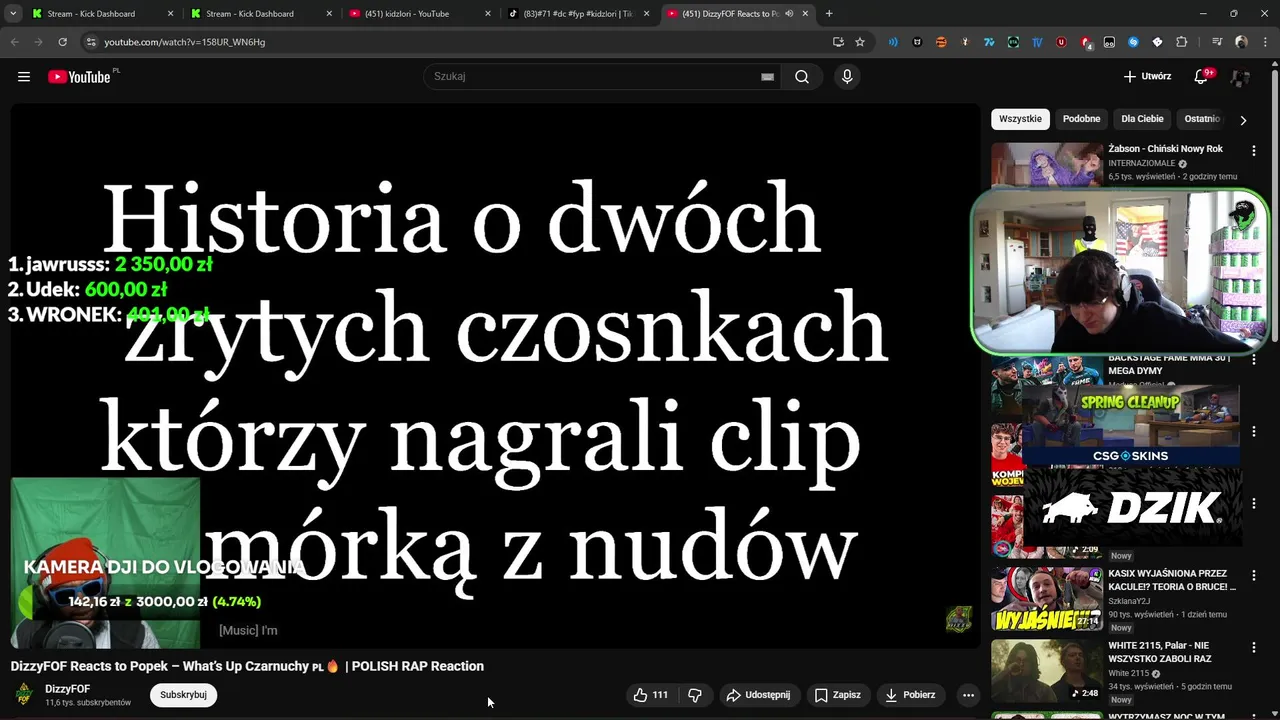Image resolution: width=1280 pixels, height=720 pixels.
Task: Click the red extension with badge 4
Action: (x=1086, y=42)
